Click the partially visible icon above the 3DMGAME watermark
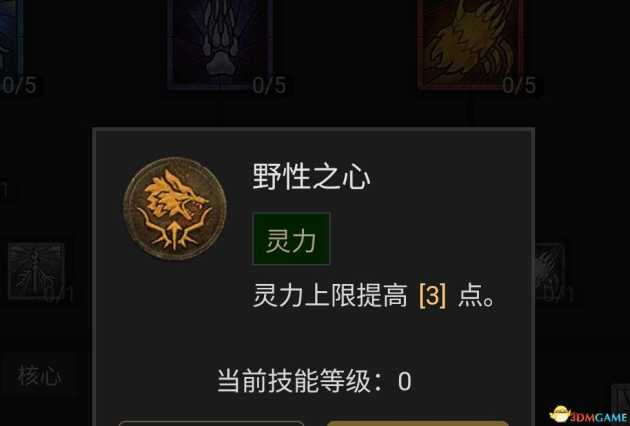The image size is (630, 426). coord(620,394)
